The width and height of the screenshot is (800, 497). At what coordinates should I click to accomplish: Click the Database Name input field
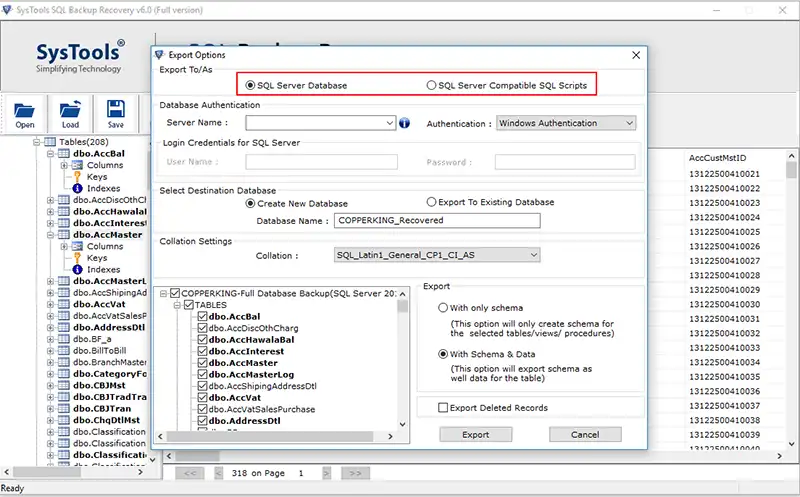pyautogui.click(x=437, y=220)
